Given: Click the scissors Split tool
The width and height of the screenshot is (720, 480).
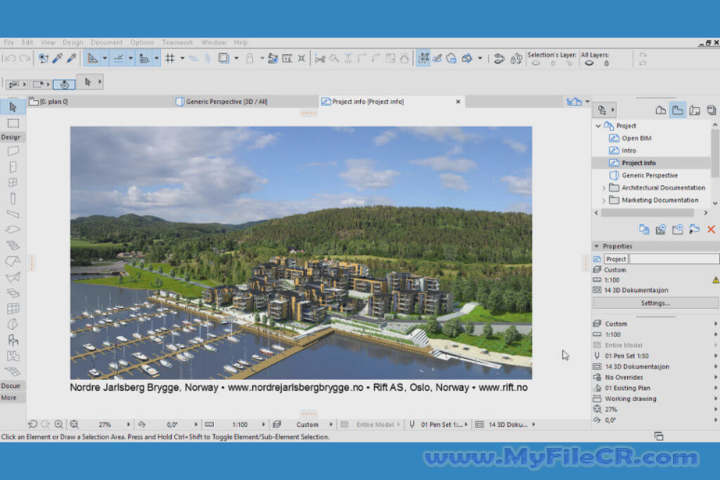Looking at the screenshot, I should 320,58.
